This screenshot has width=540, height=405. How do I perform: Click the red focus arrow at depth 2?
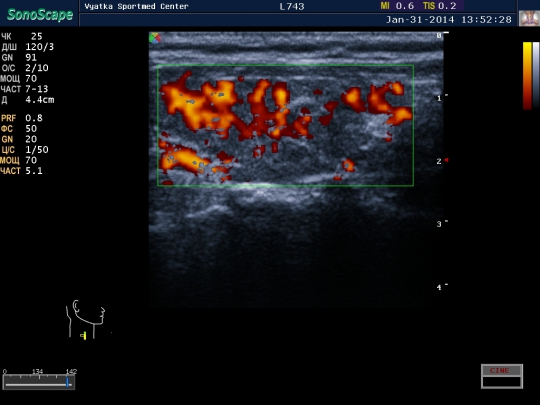[x=446, y=160]
